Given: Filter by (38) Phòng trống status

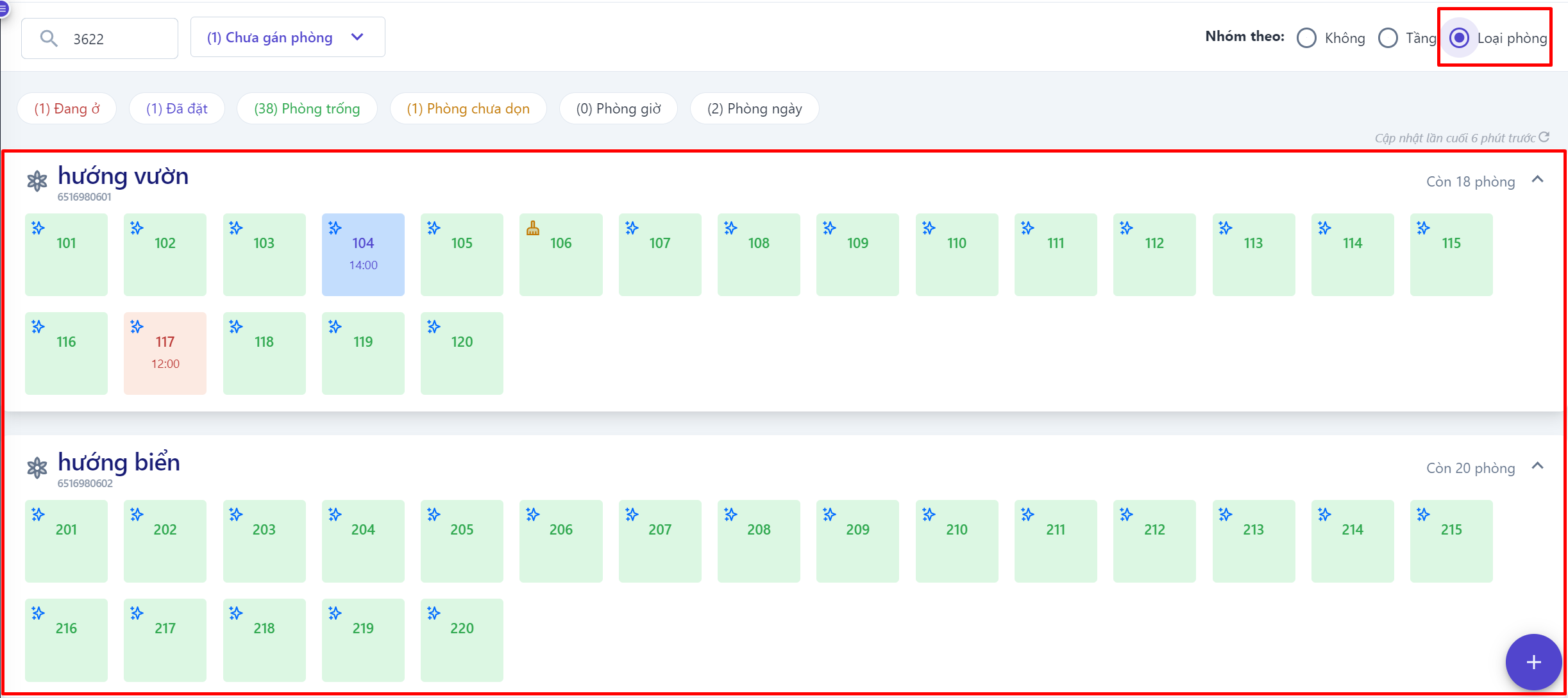Looking at the screenshot, I should coord(307,108).
